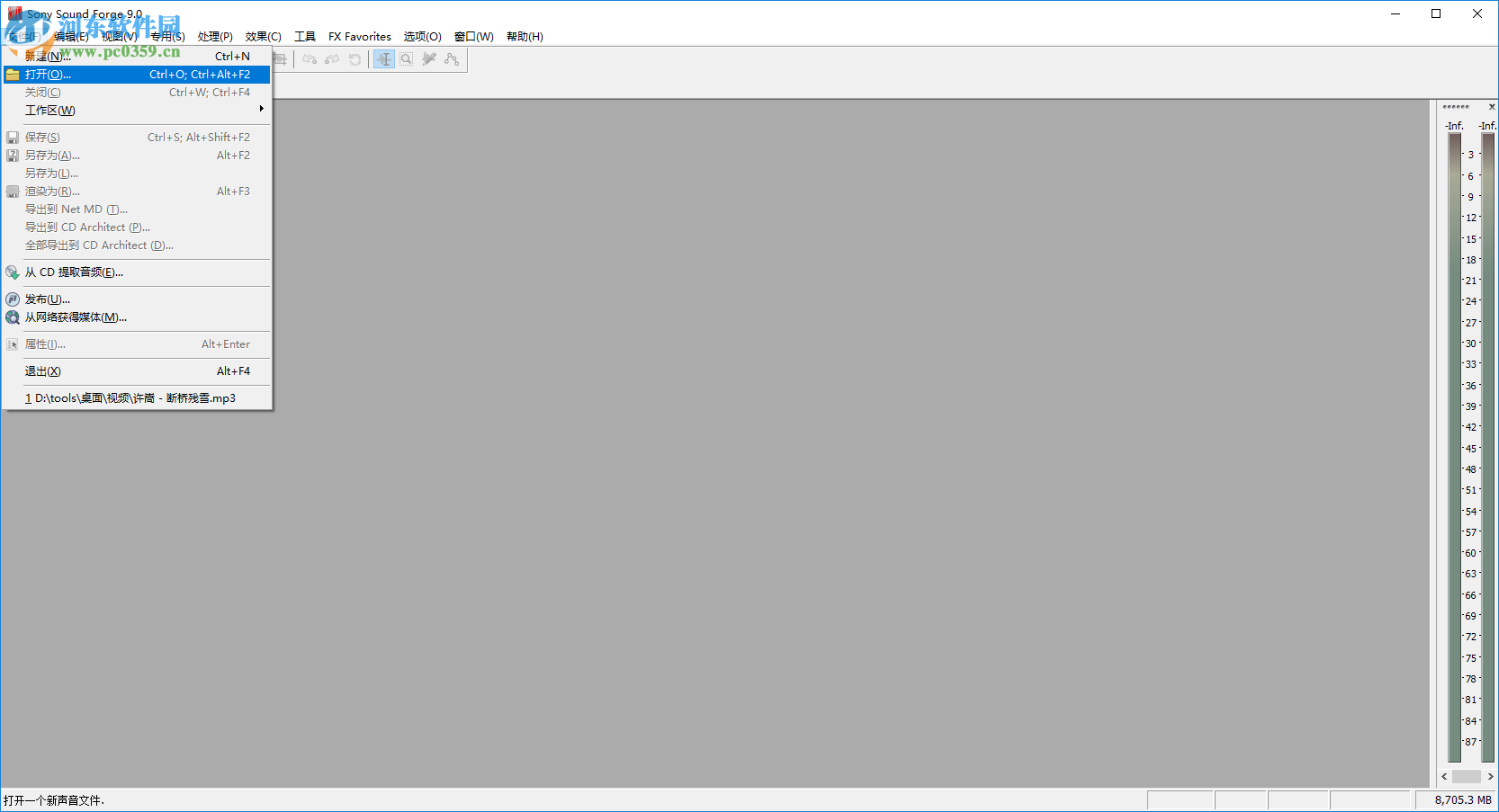Open the FX Favorites menu
1499x812 pixels.
tap(360, 37)
